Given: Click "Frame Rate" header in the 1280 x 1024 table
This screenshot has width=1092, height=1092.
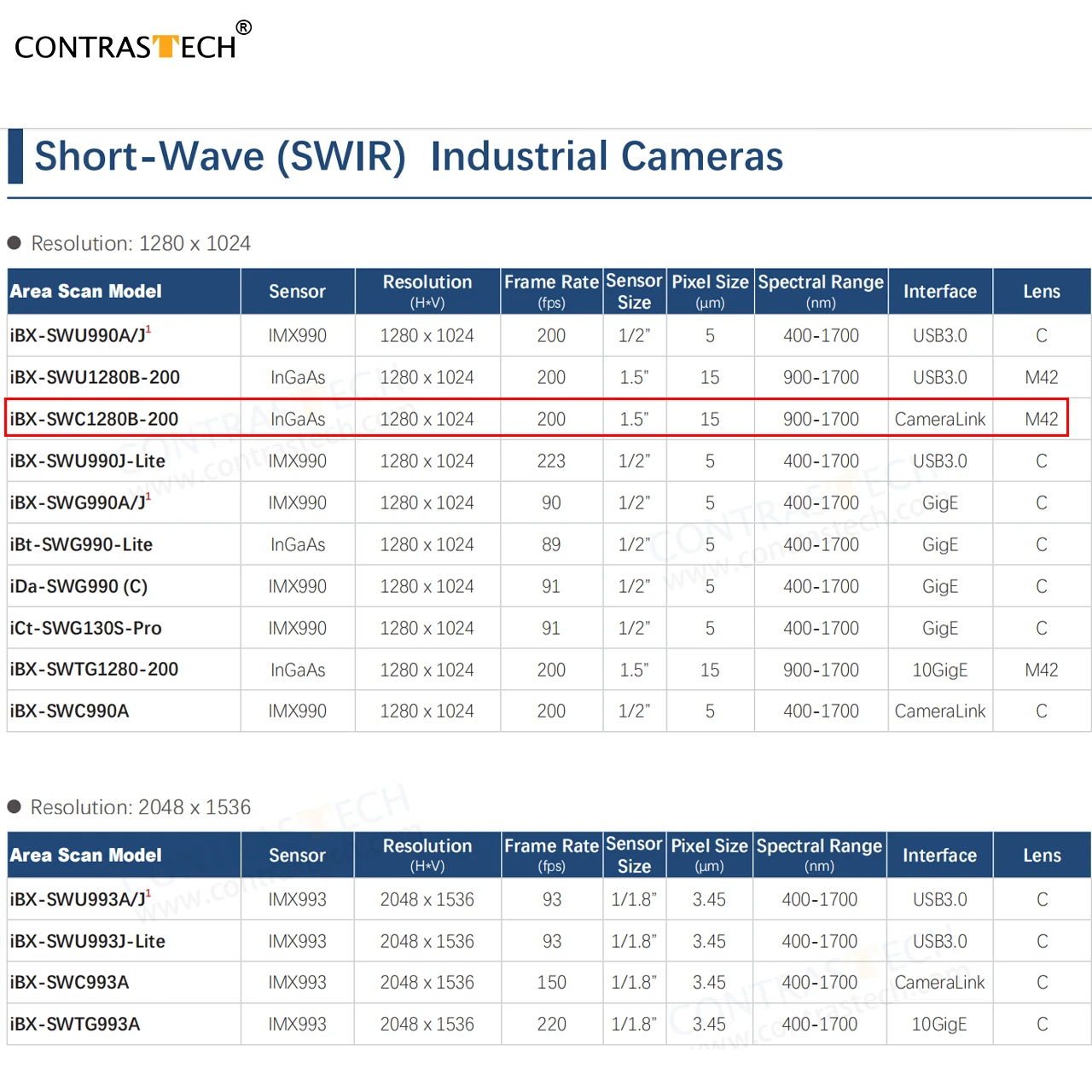Looking at the screenshot, I should (x=551, y=291).
